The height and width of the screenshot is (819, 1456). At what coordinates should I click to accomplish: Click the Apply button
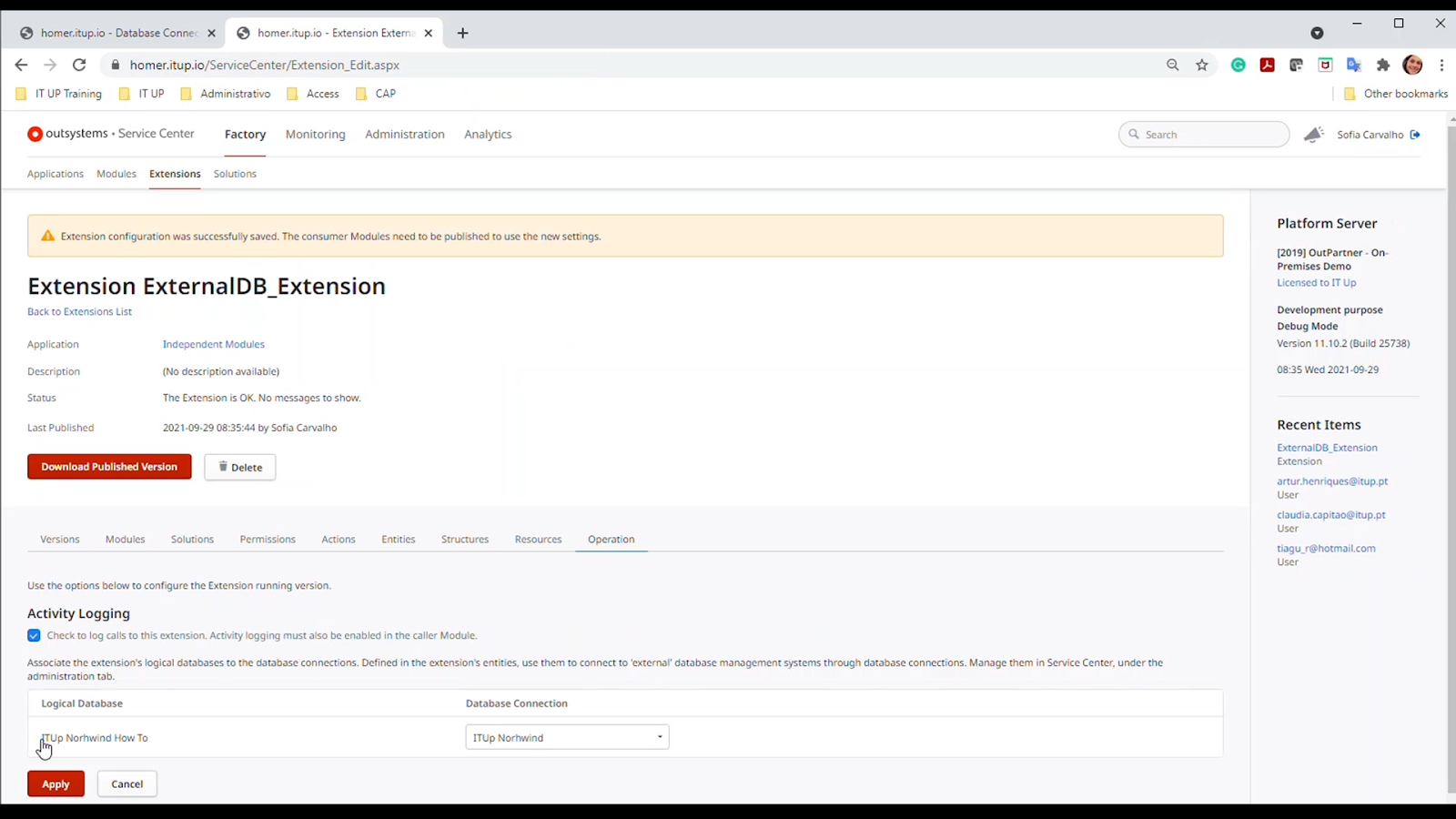(x=56, y=784)
